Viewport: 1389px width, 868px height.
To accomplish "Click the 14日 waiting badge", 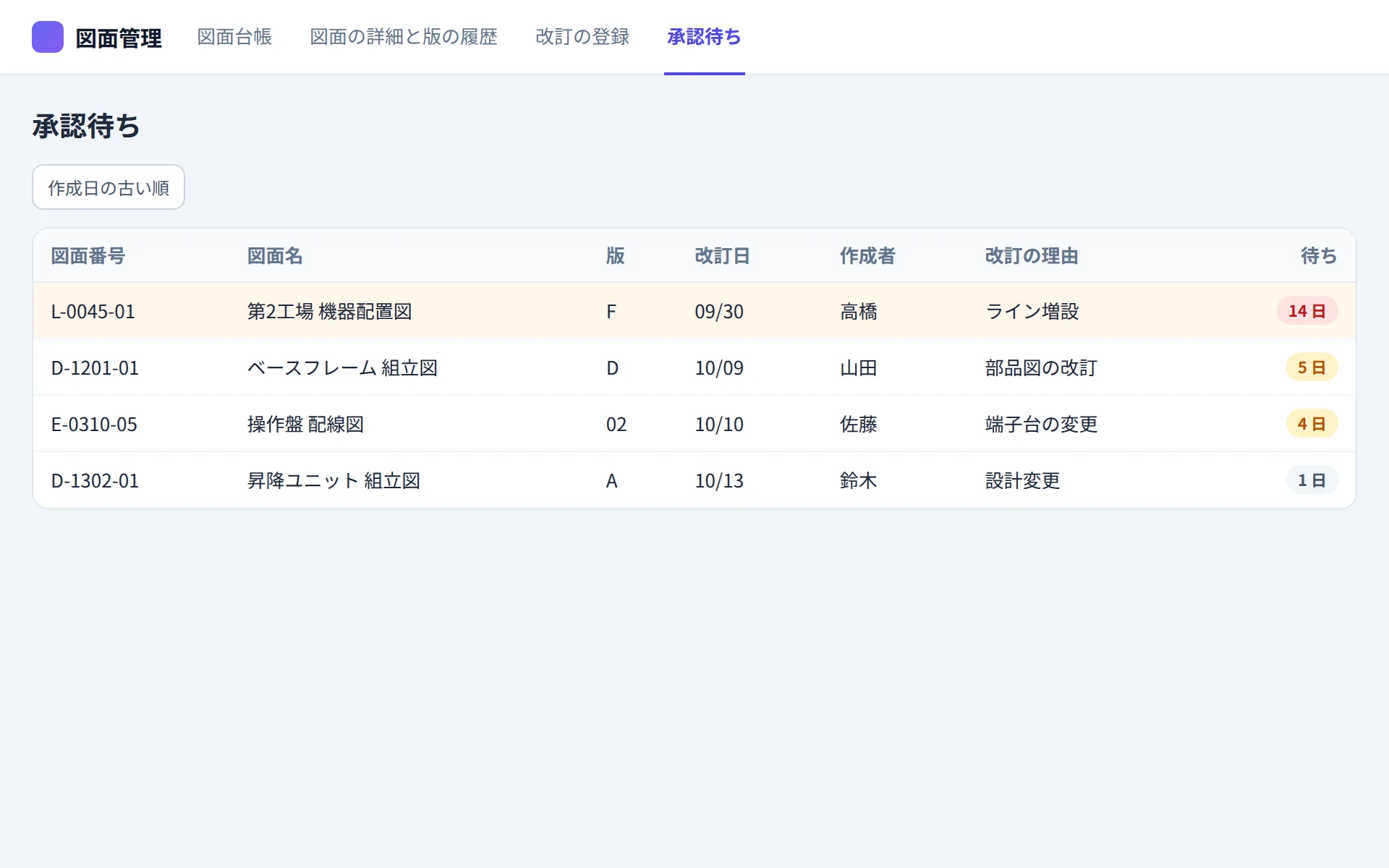I will tap(1307, 311).
